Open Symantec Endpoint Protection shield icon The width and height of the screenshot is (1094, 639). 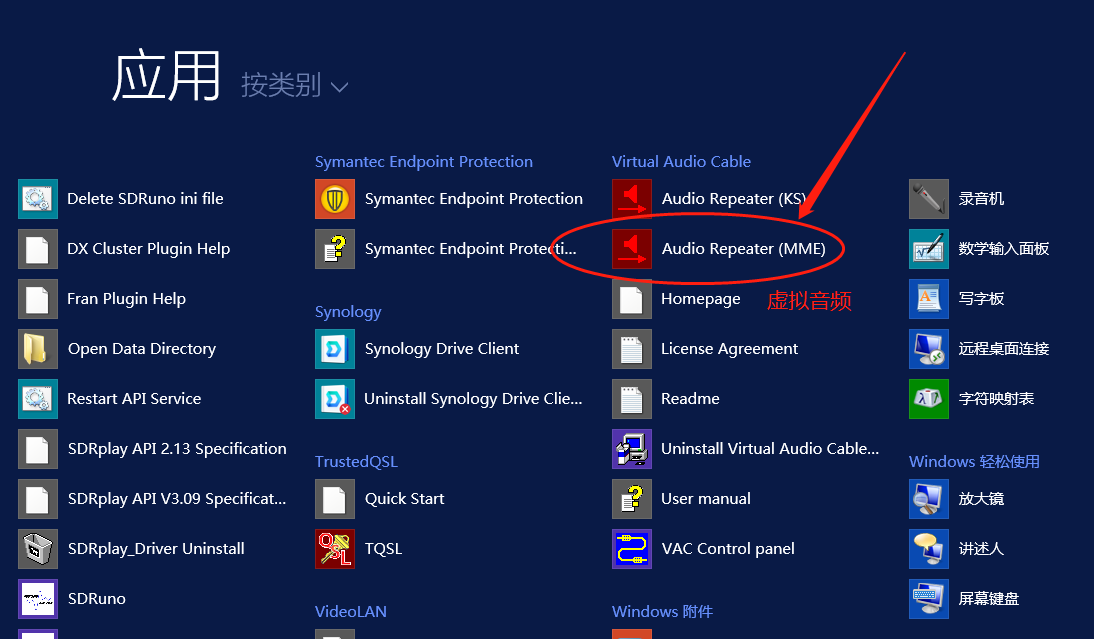pyautogui.click(x=335, y=199)
